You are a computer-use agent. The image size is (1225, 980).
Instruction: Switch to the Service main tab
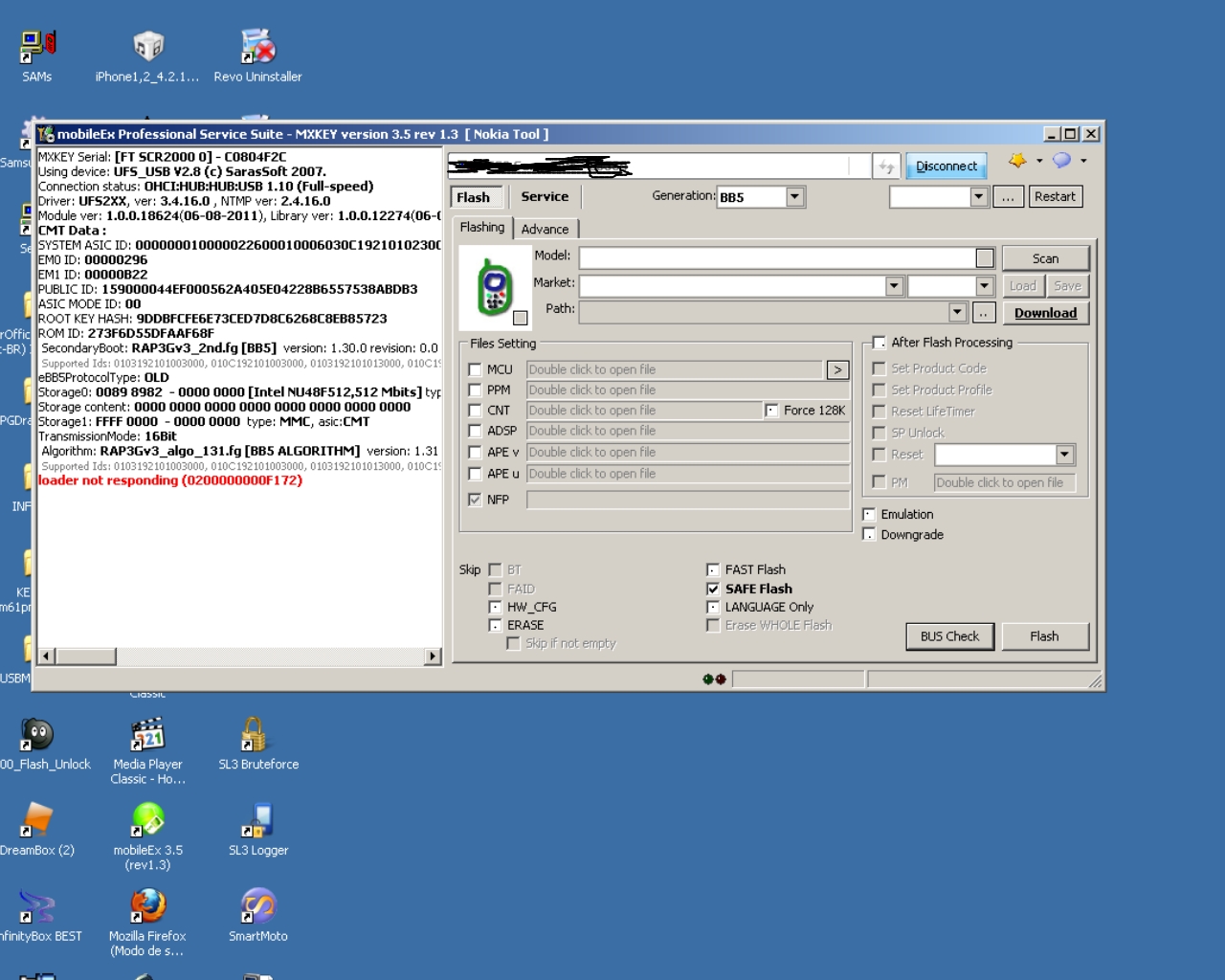(545, 196)
